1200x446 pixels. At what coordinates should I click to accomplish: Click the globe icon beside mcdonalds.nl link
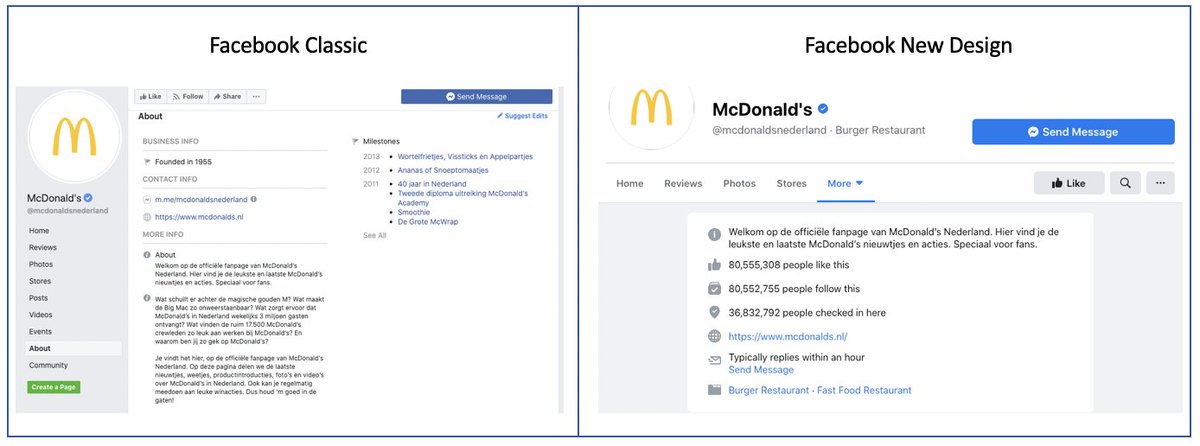click(x=714, y=337)
